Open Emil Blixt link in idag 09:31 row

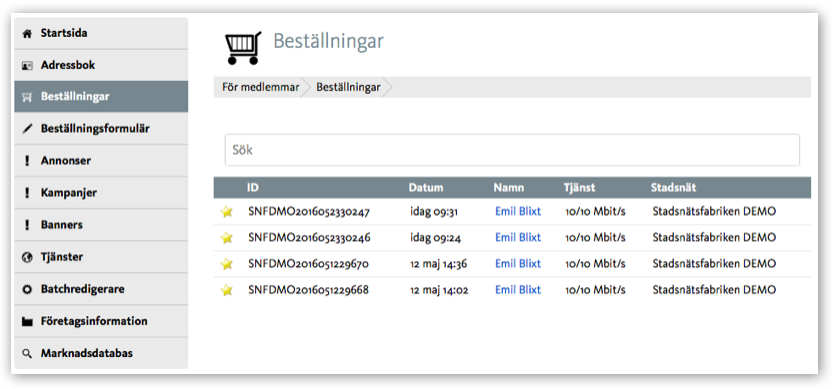pos(518,212)
